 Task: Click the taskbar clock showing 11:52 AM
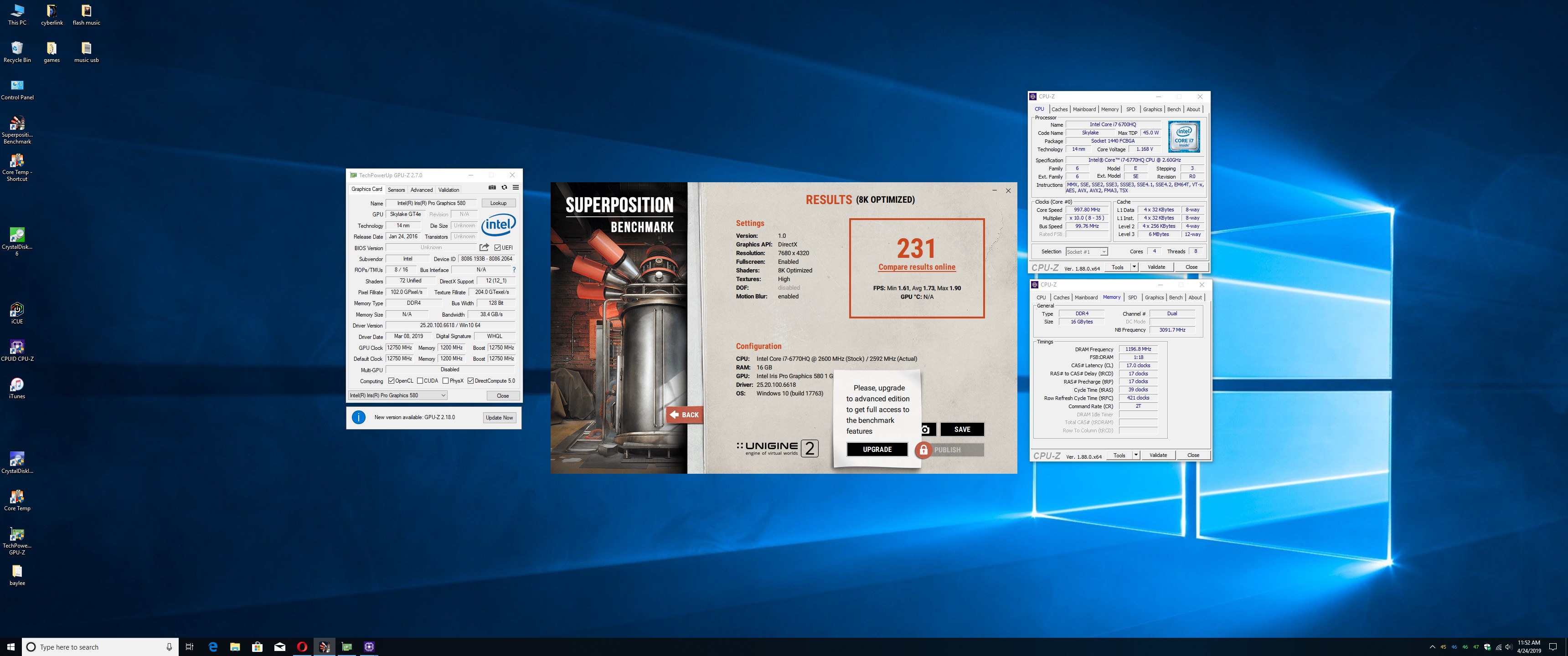click(x=1529, y=646)
